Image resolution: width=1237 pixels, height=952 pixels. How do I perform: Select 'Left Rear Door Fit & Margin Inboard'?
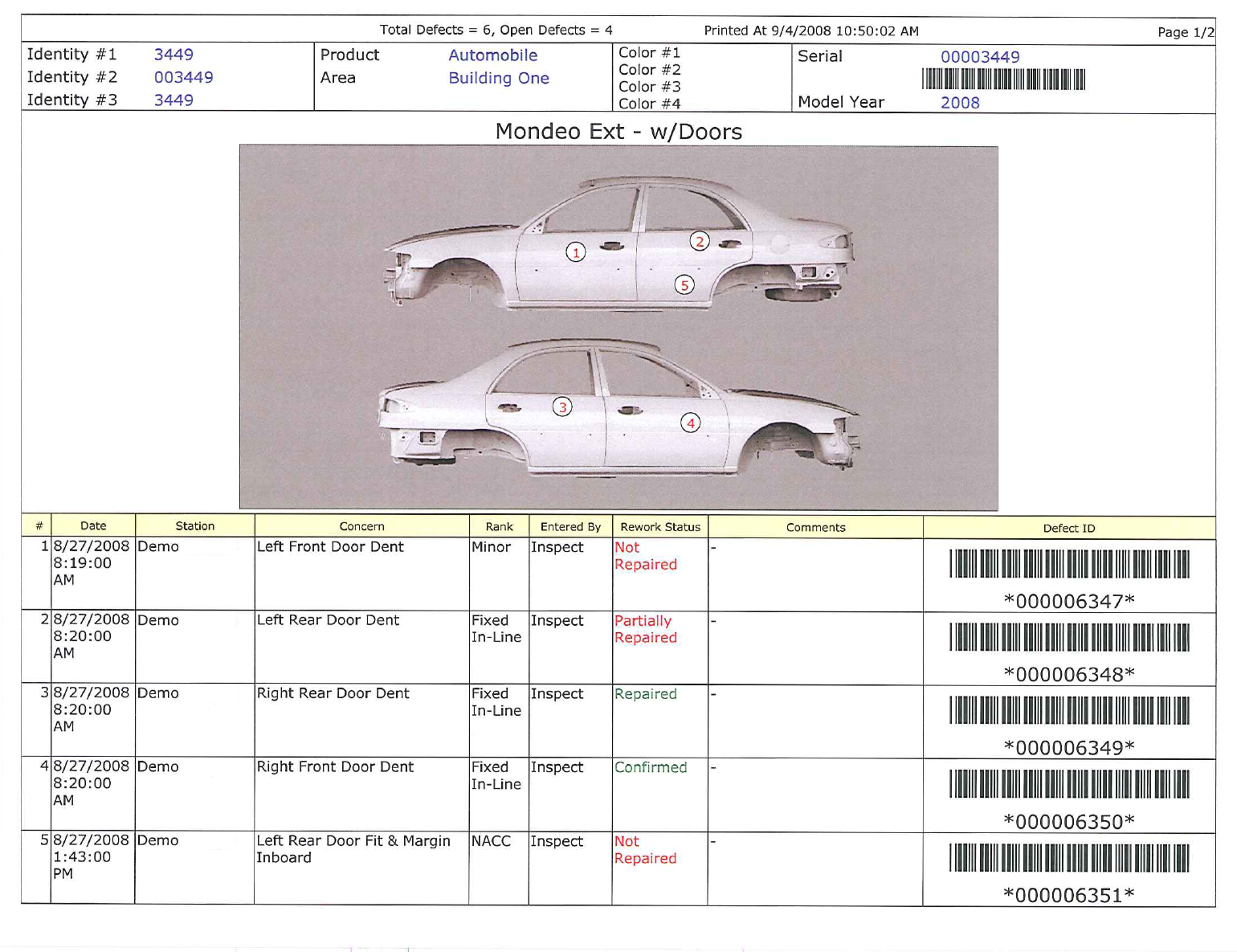(353, 849)
